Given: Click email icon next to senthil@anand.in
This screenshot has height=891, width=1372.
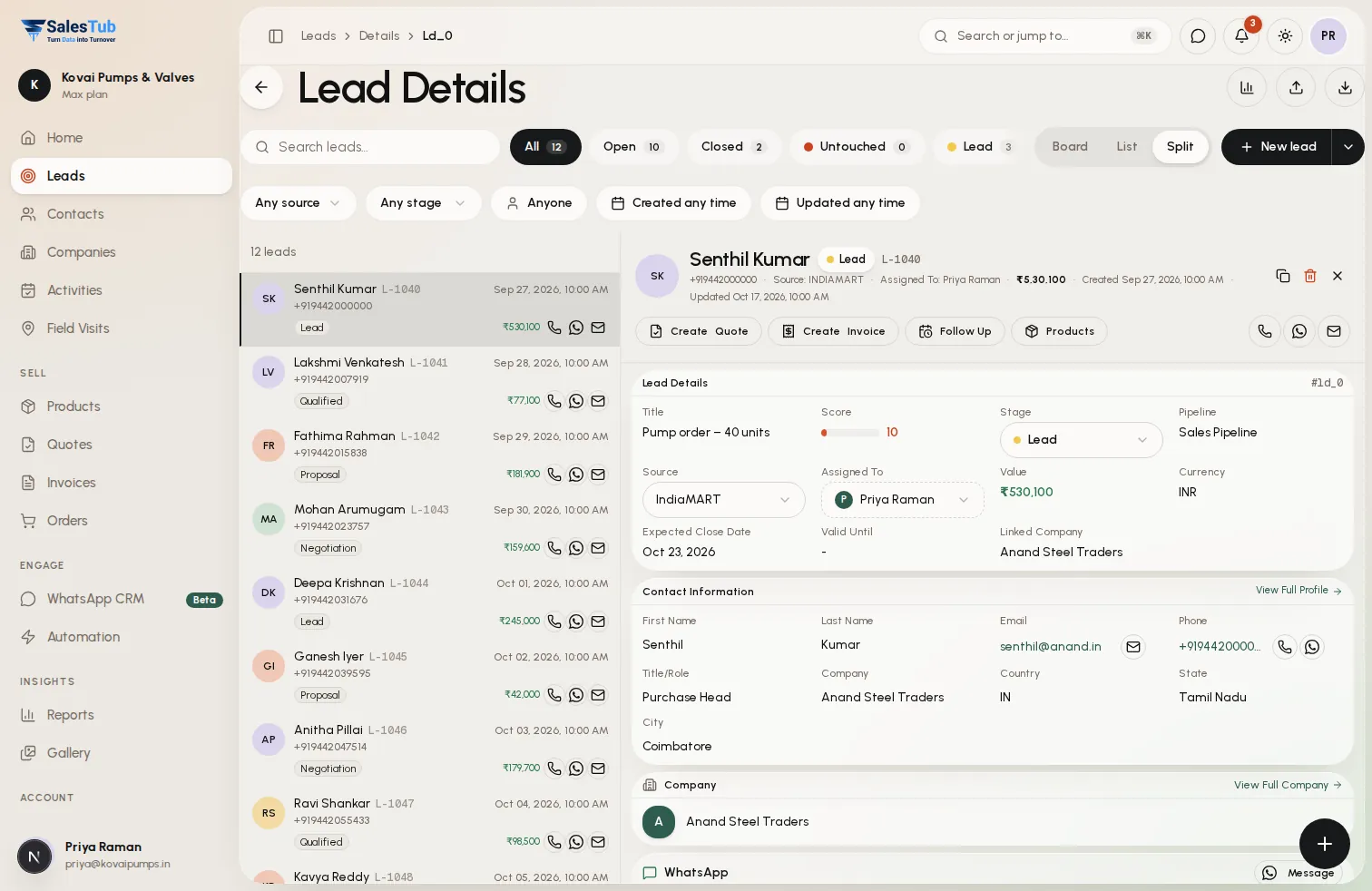Looking at the screenshot, I should pos(1133,647).
